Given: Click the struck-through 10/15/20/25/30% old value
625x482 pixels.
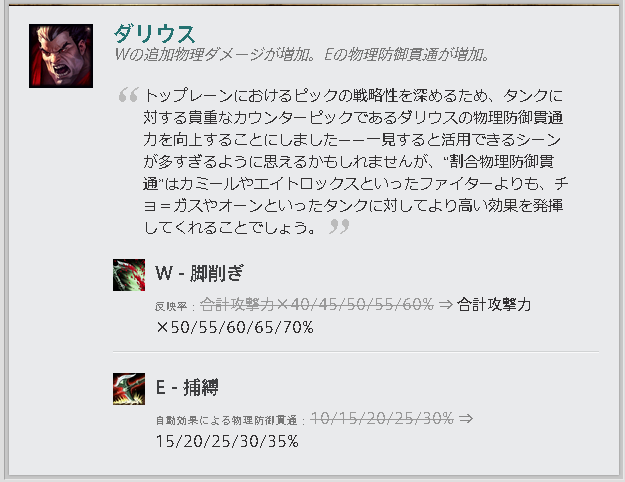Looking at the screenshot, I should (x=382, y=419).
